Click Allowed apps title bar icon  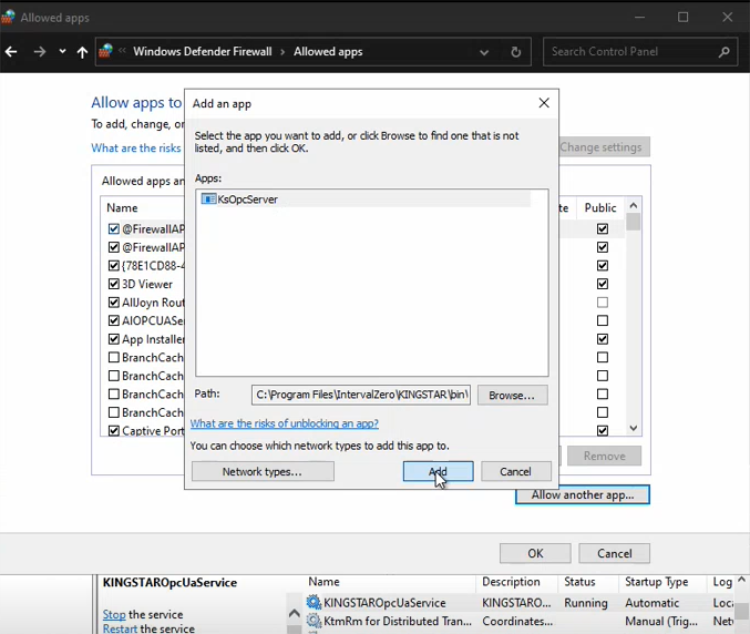[8, 17]
